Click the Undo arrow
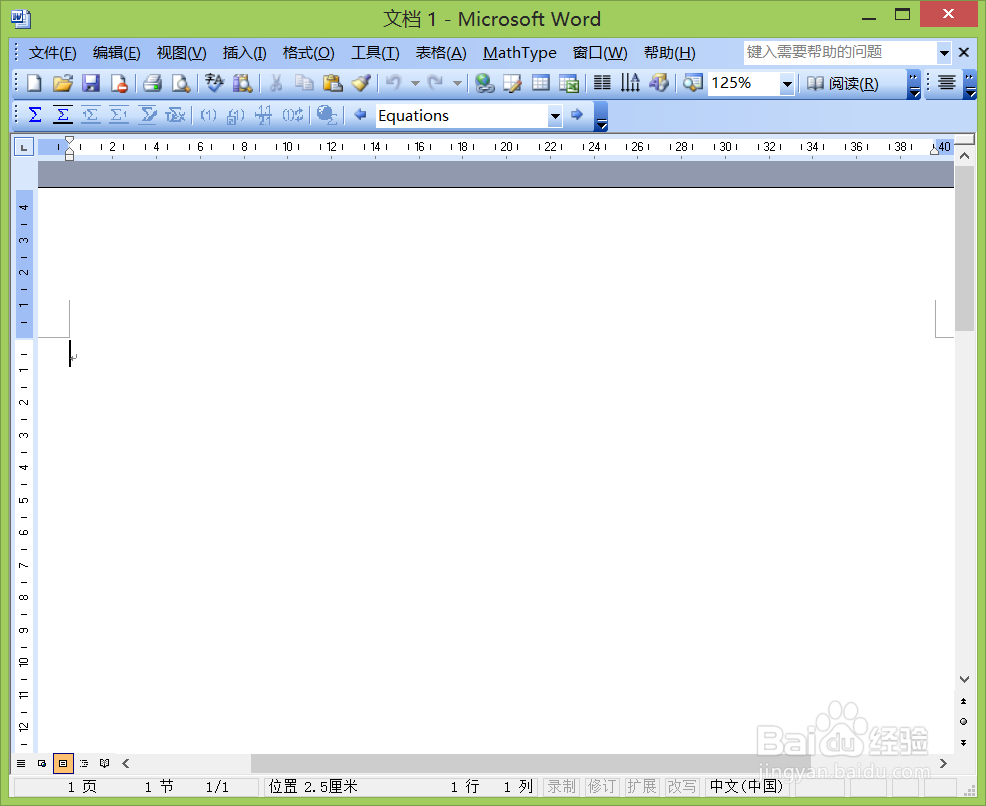The image size is (986, 806). point(394,83)
